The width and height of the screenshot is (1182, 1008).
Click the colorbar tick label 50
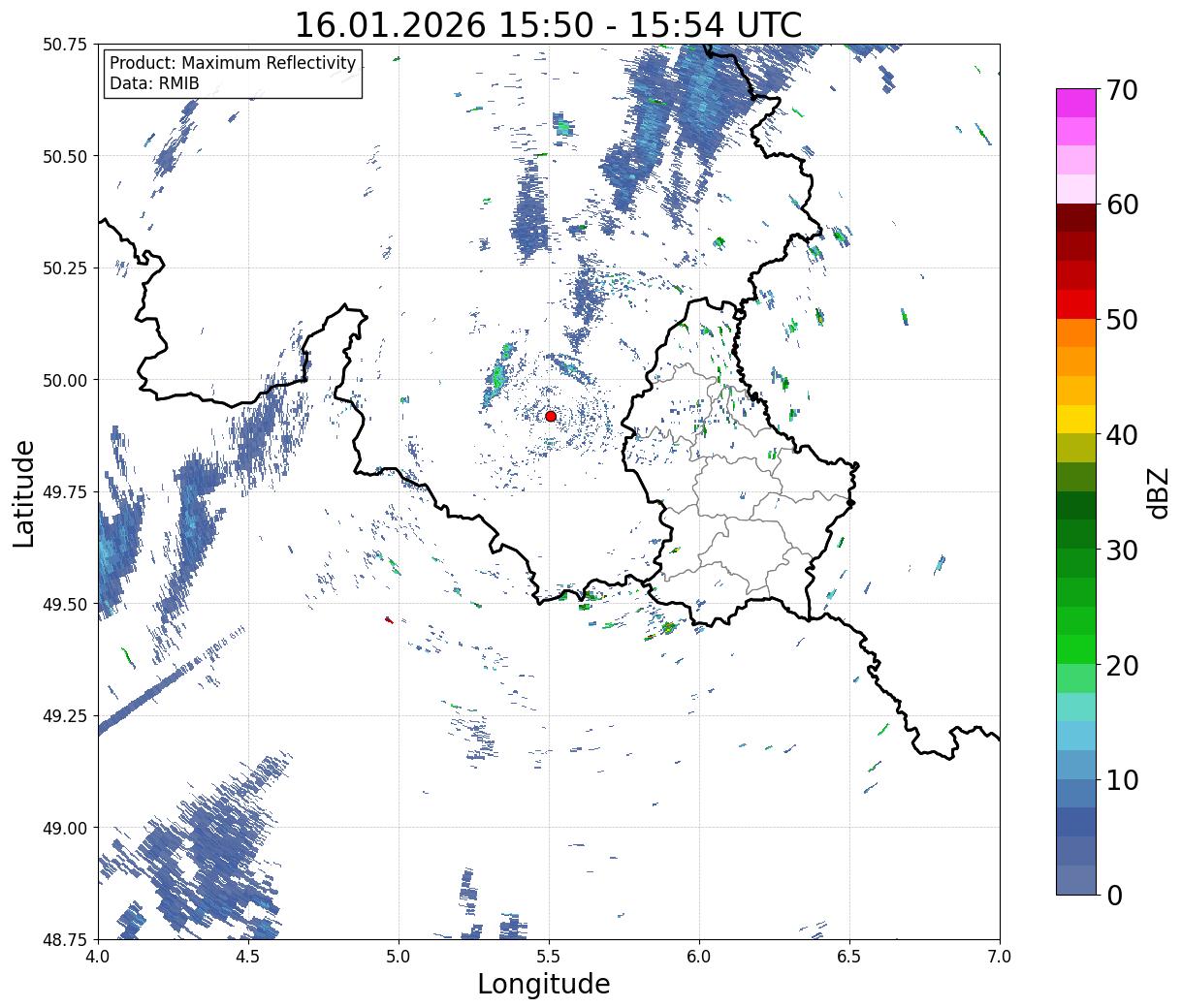point(1121,320)
